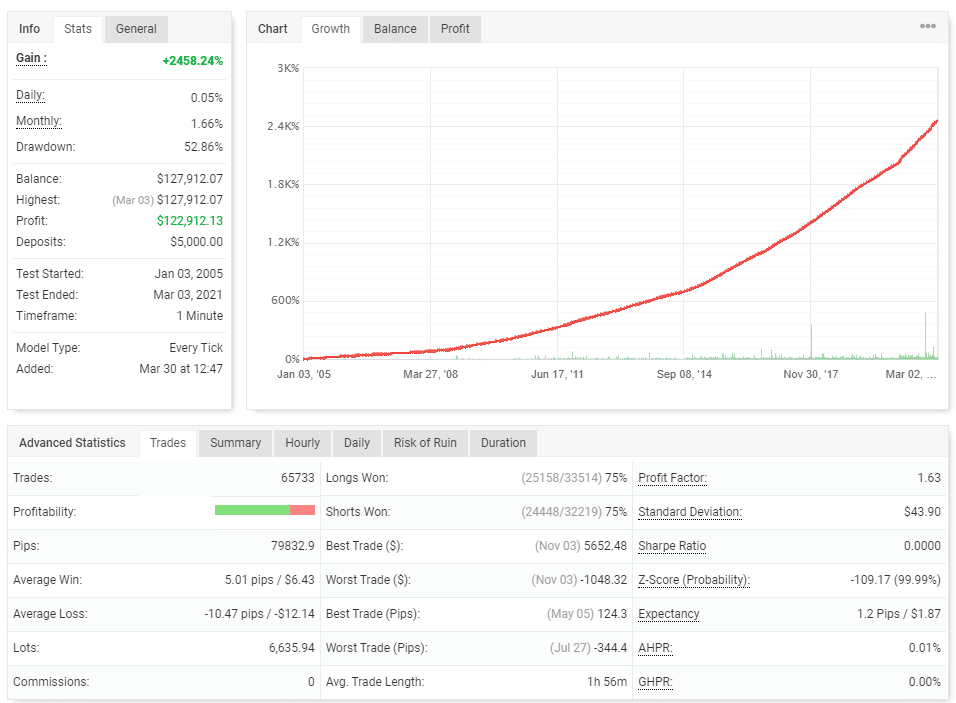
Task: Click the Sharpe Ratio link
Action: point(672,546)
